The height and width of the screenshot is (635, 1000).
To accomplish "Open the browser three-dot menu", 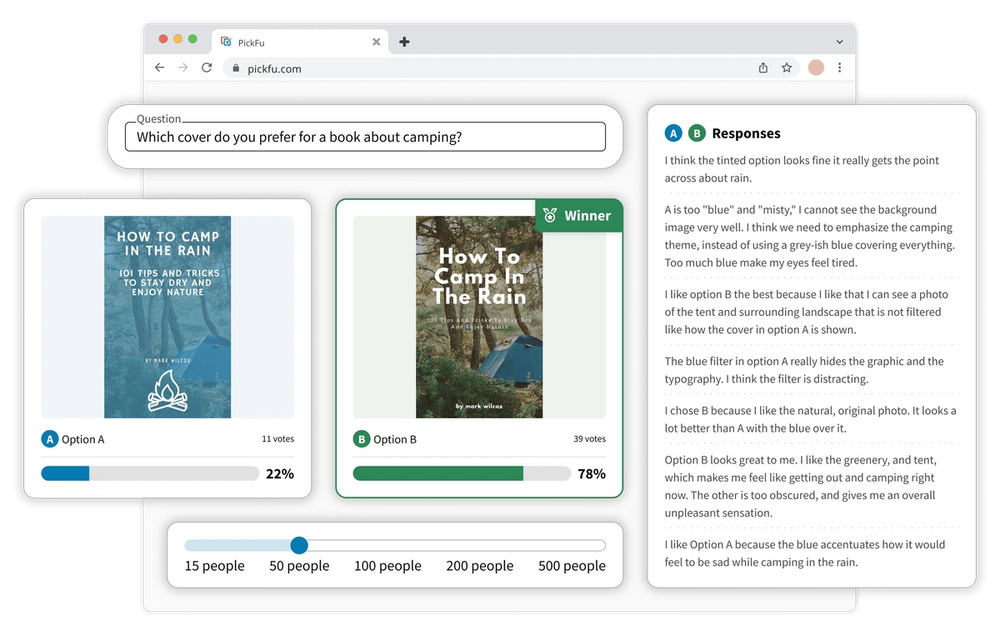I will 839,68.
